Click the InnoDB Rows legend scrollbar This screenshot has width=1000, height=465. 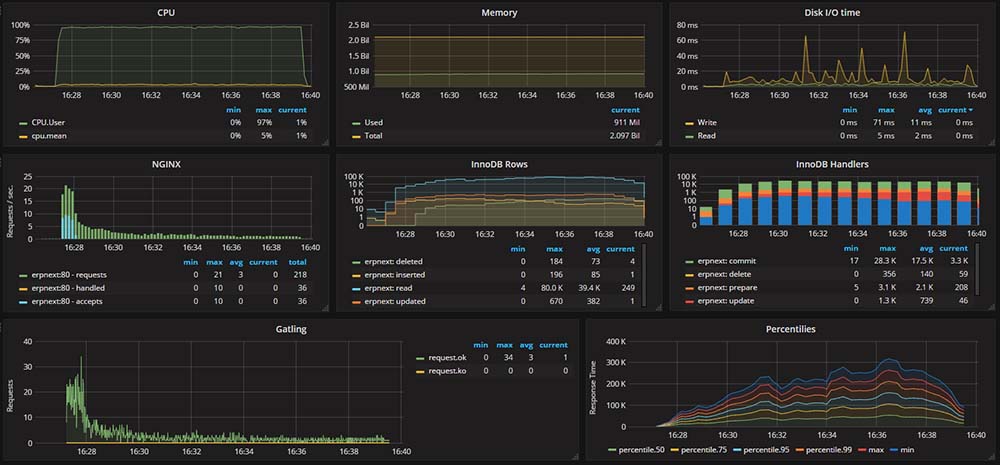(643, 274)
